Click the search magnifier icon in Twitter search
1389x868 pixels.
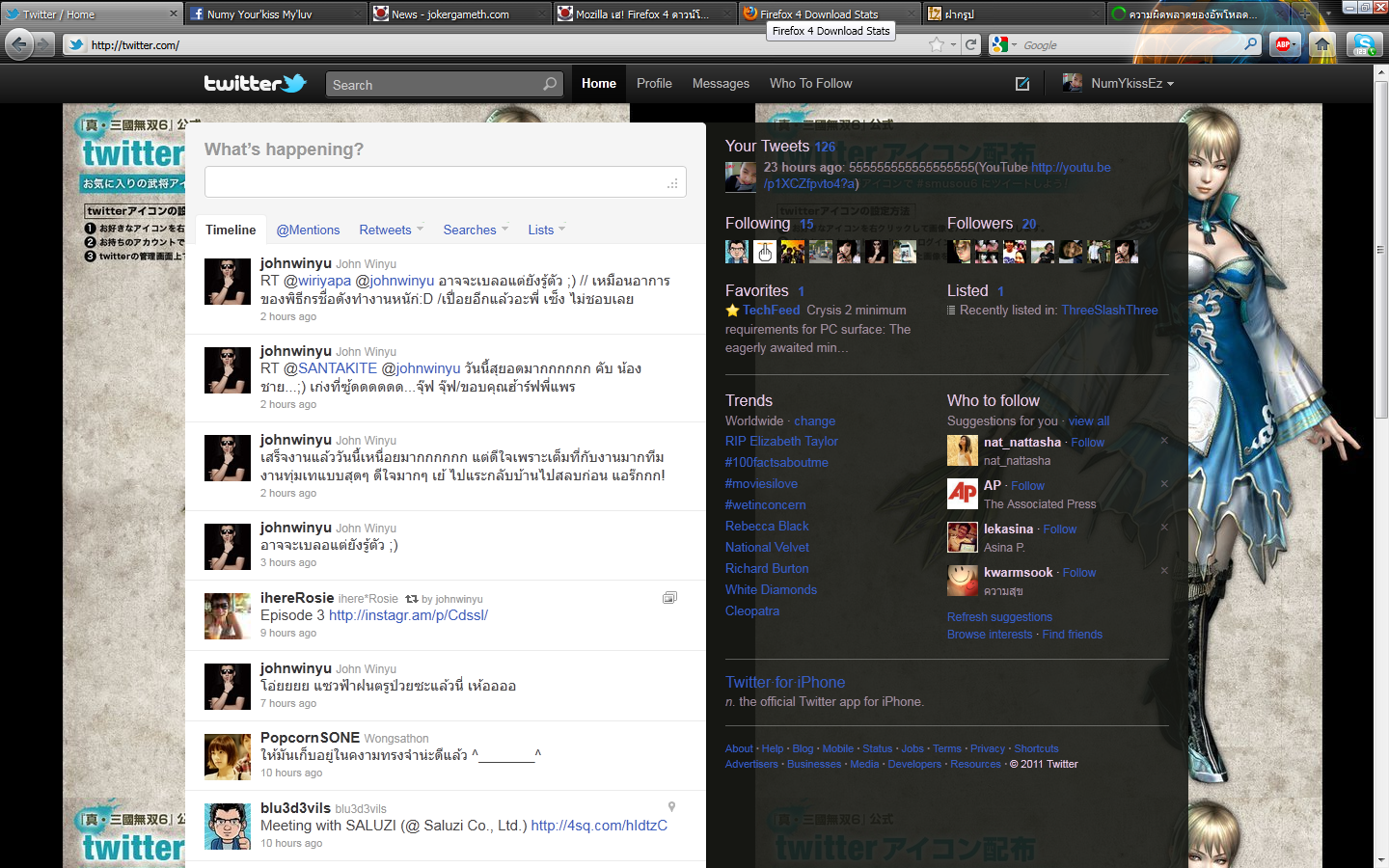click(x=550, y=84)
